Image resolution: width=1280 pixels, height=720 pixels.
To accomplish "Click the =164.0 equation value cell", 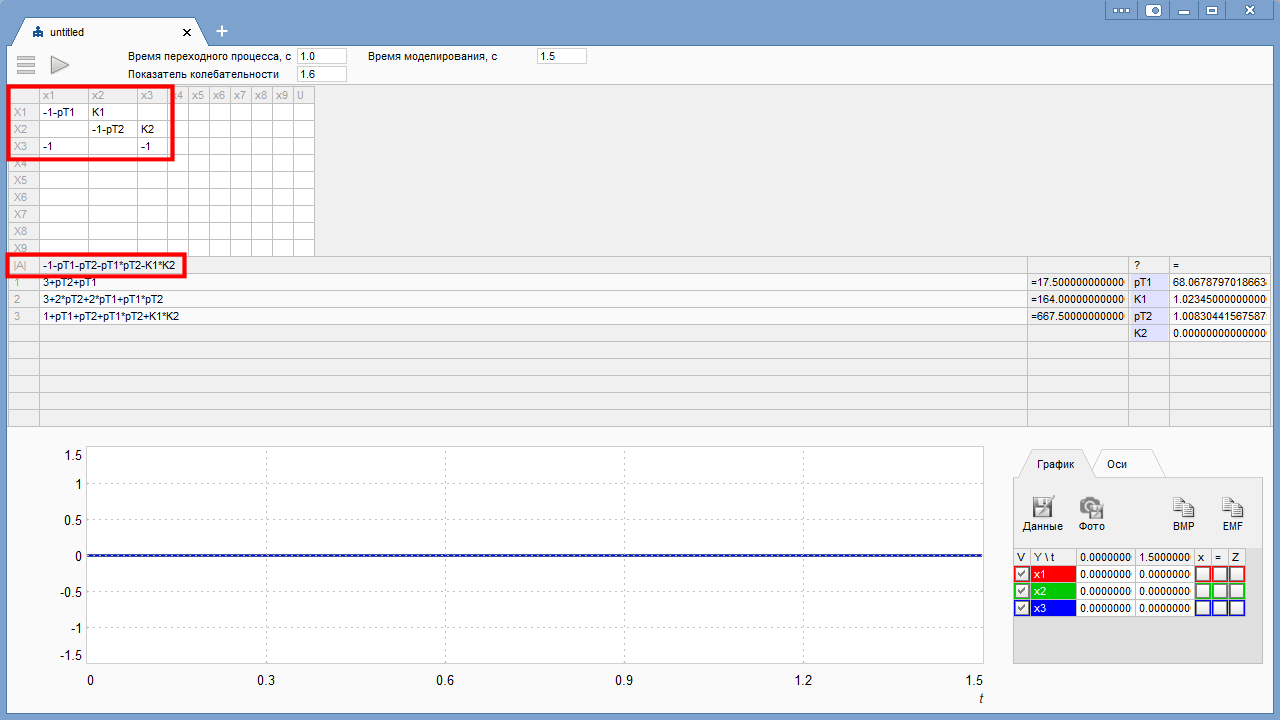I will click(x=1078, y=299).
